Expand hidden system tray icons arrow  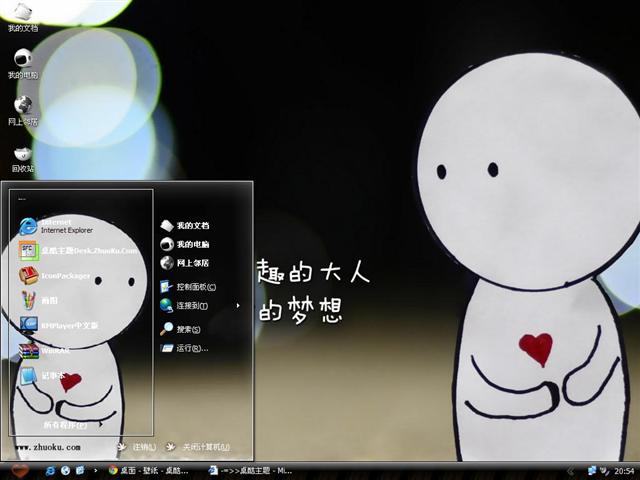click(571, 471)
